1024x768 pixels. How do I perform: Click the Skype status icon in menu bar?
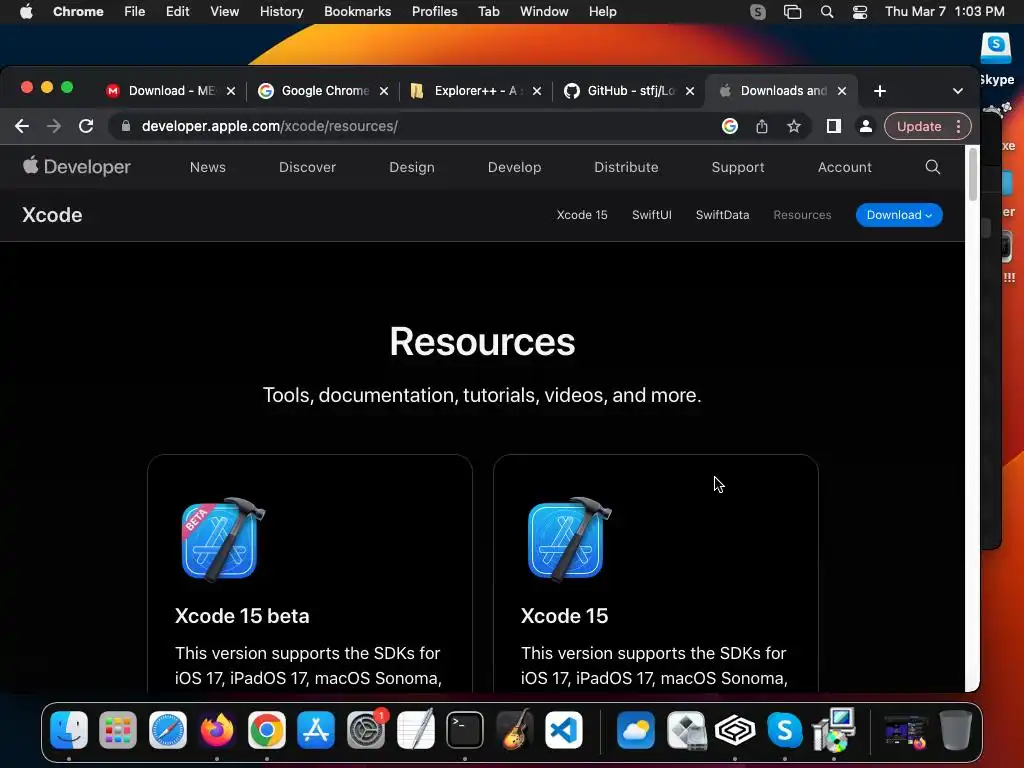[x=758, y=12]
